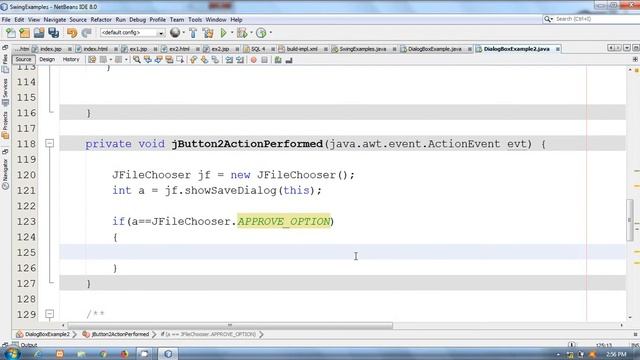Screen dimensions: 640x360
Task: Click the New Project toolbar icon
Action: coord(25,33)
